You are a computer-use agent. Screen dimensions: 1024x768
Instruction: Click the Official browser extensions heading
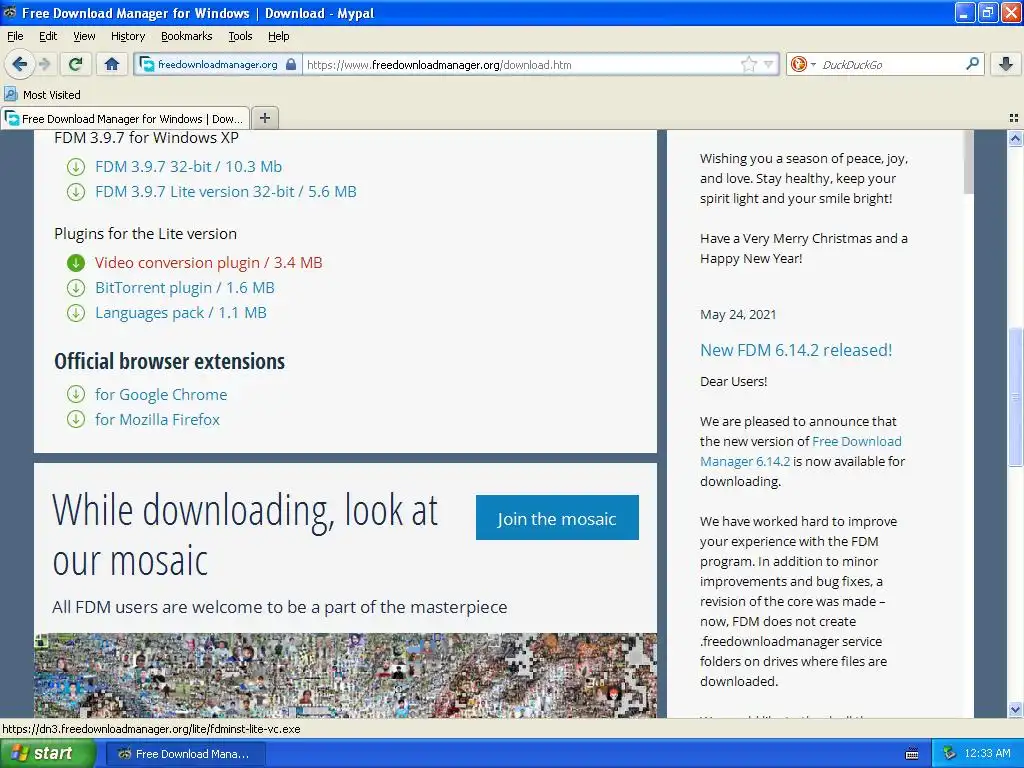point(170,361)
